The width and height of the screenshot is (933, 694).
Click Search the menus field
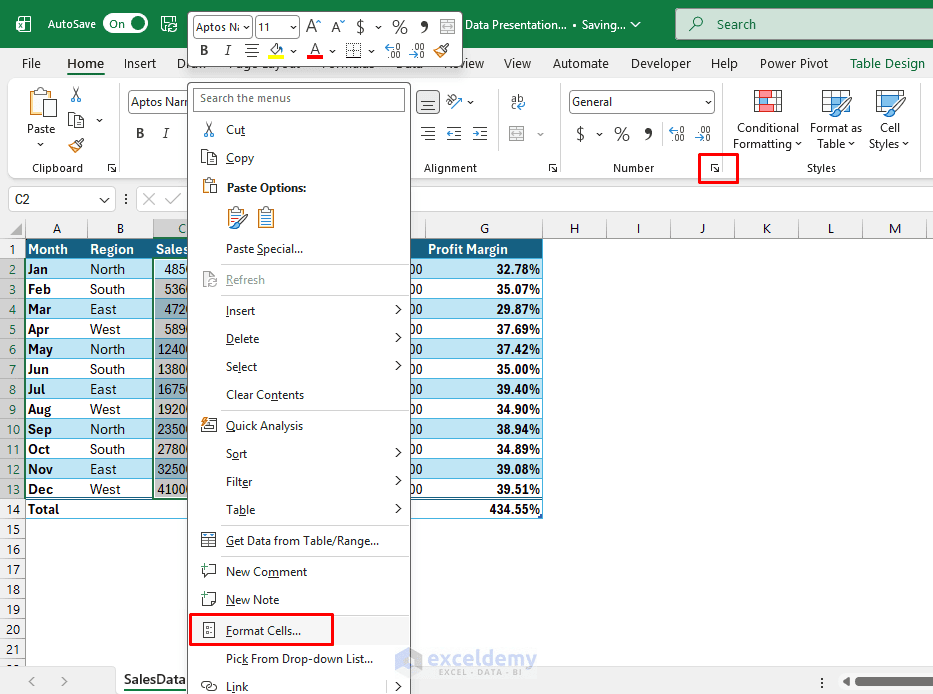click(x=299, y=99)
